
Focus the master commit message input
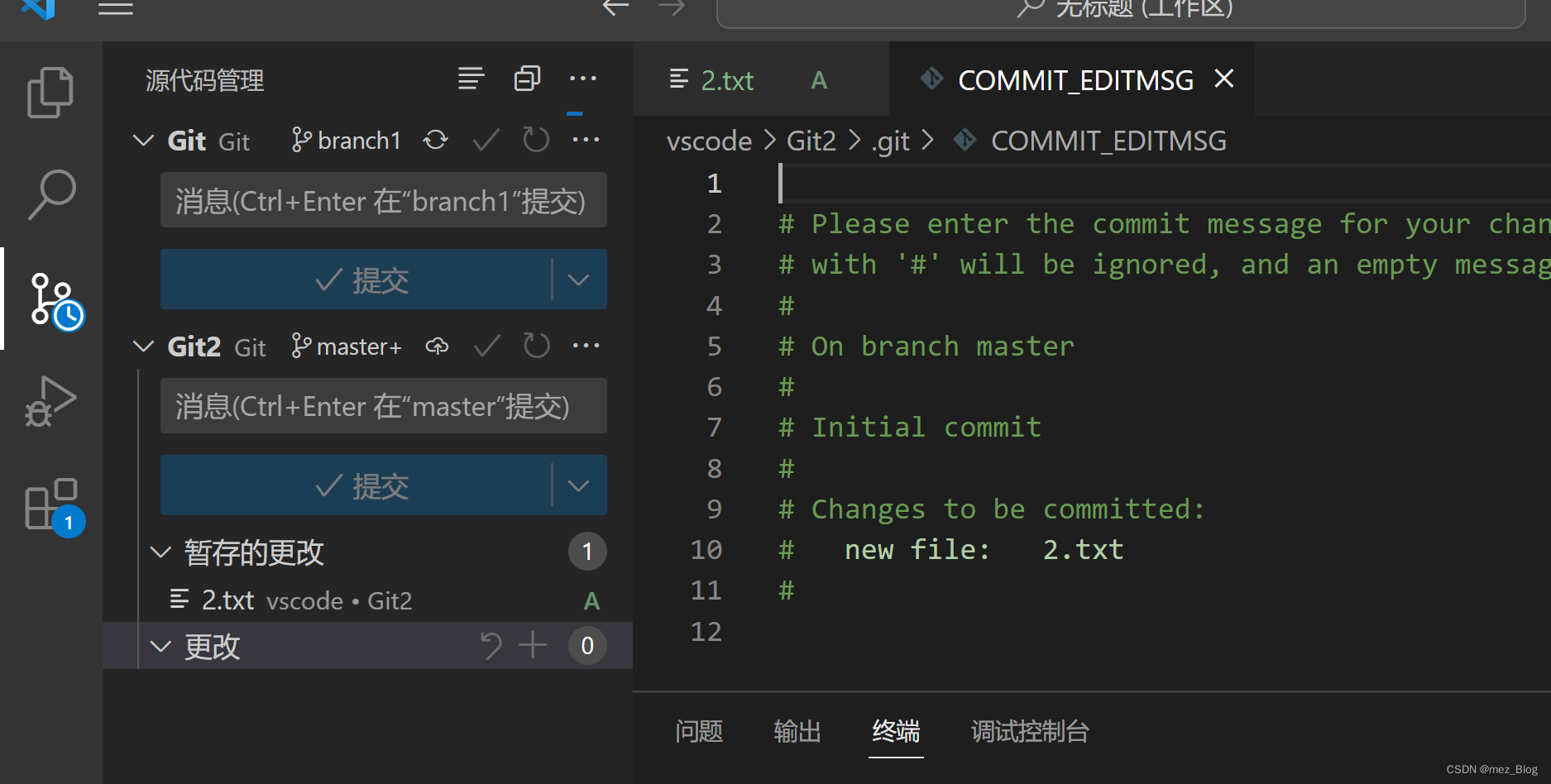384,406
